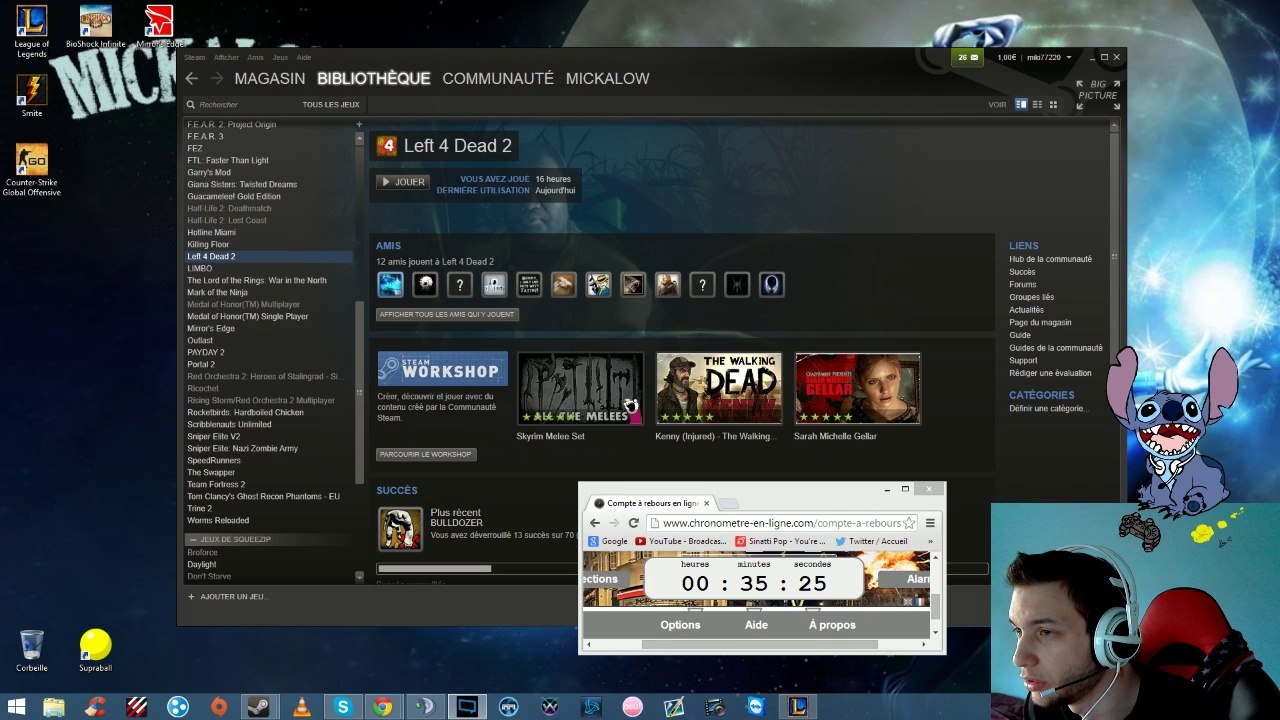Switch to plain list view icon
1280x720 pixels.
pos(1037,104)
